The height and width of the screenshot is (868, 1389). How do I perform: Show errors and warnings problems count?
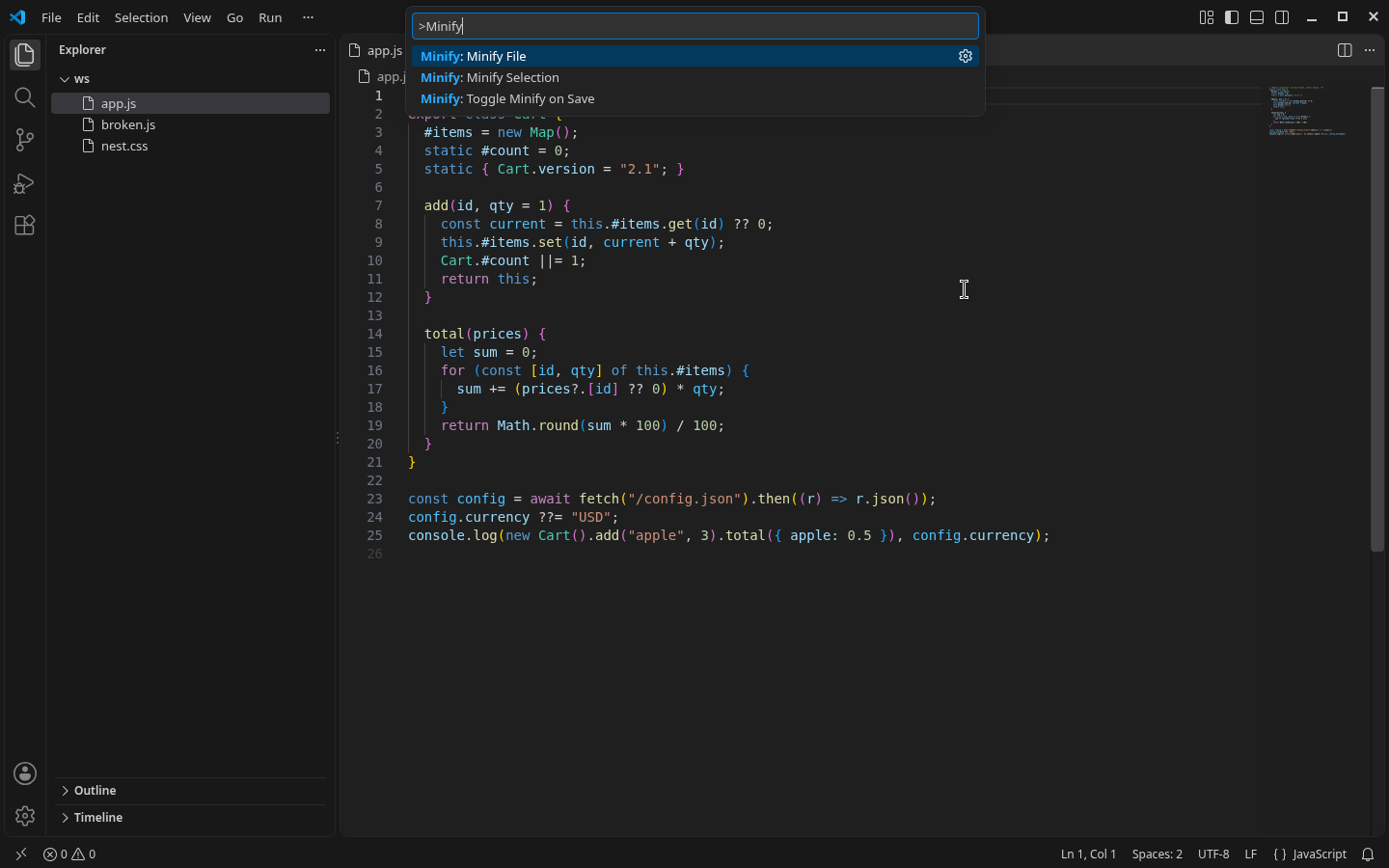[x=69, y=854]
